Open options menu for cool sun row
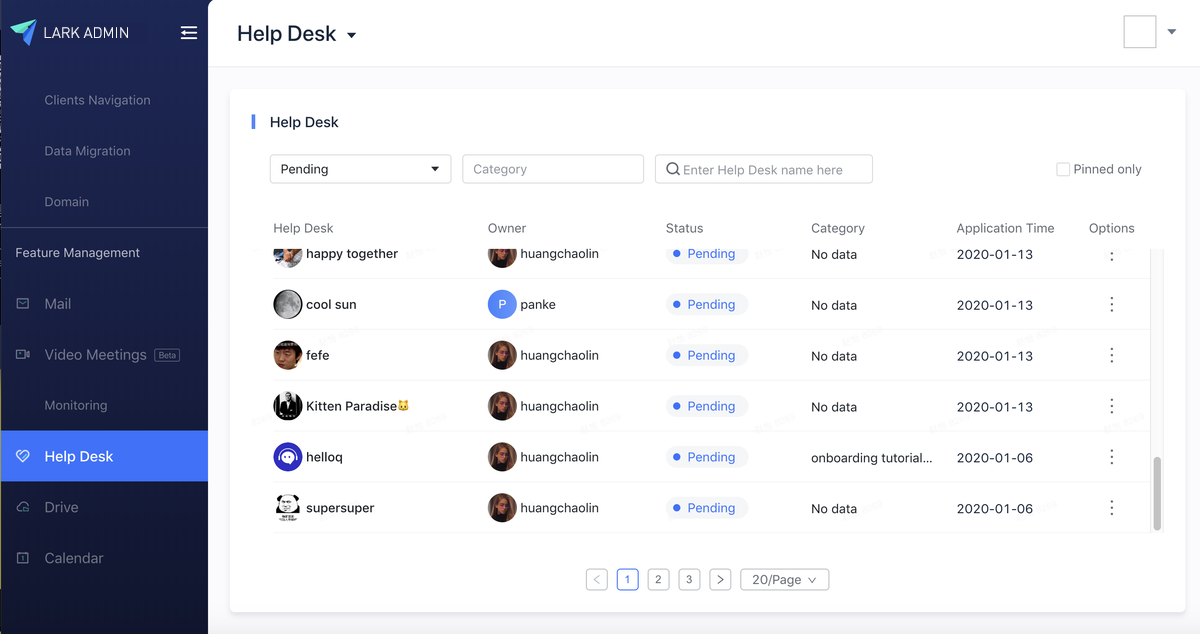The image size is (1200, 634). click(1111, 305)
